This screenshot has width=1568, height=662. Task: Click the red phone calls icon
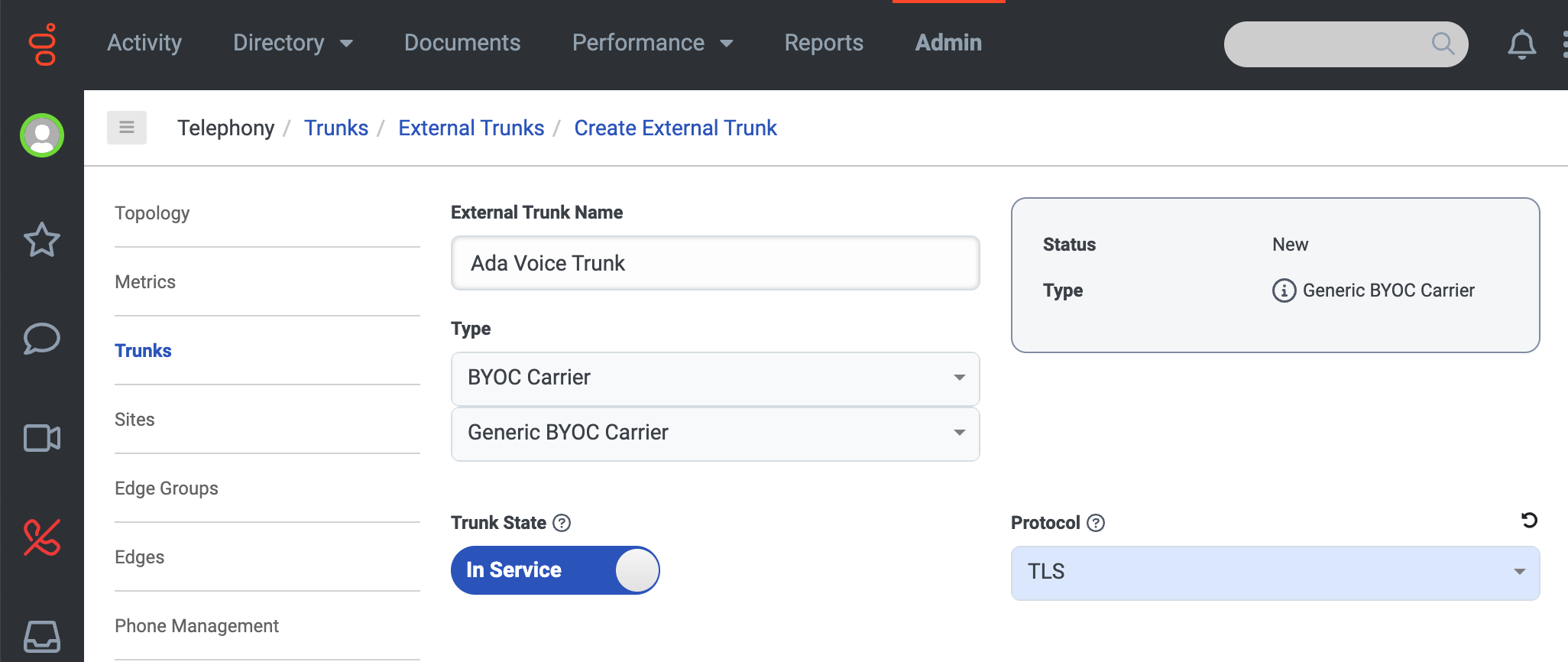(42, 537)
